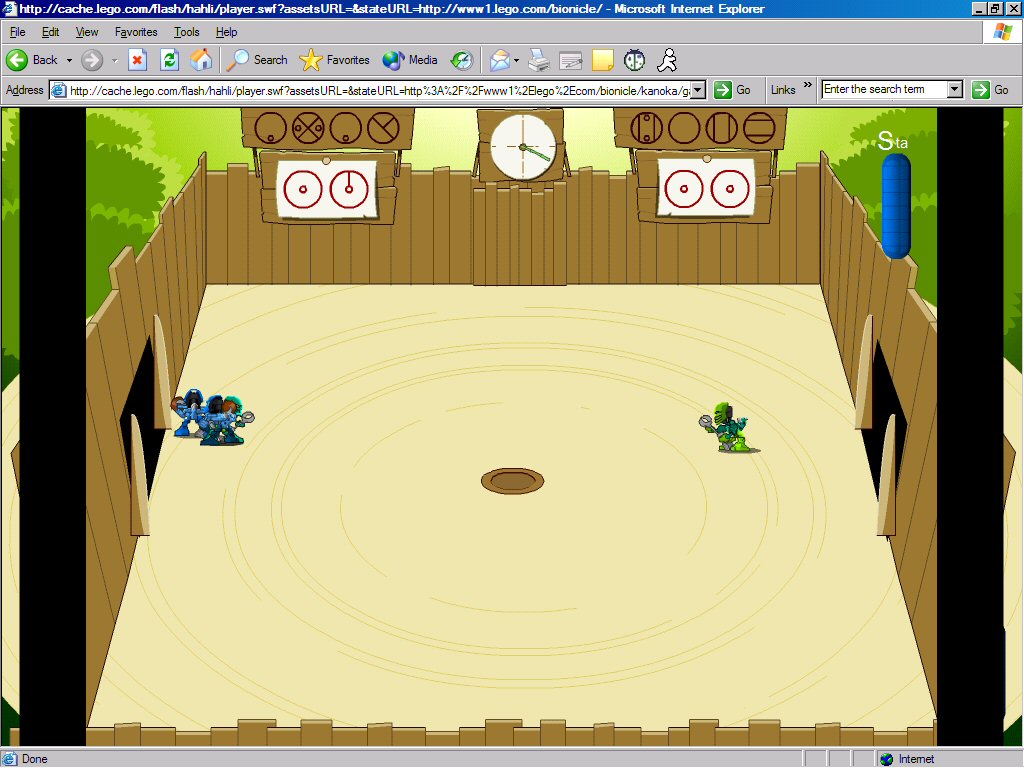This screenshot has width=1024, height=768.
Task: Open the Messenger running man icon
Action: (x=667, y=60)
